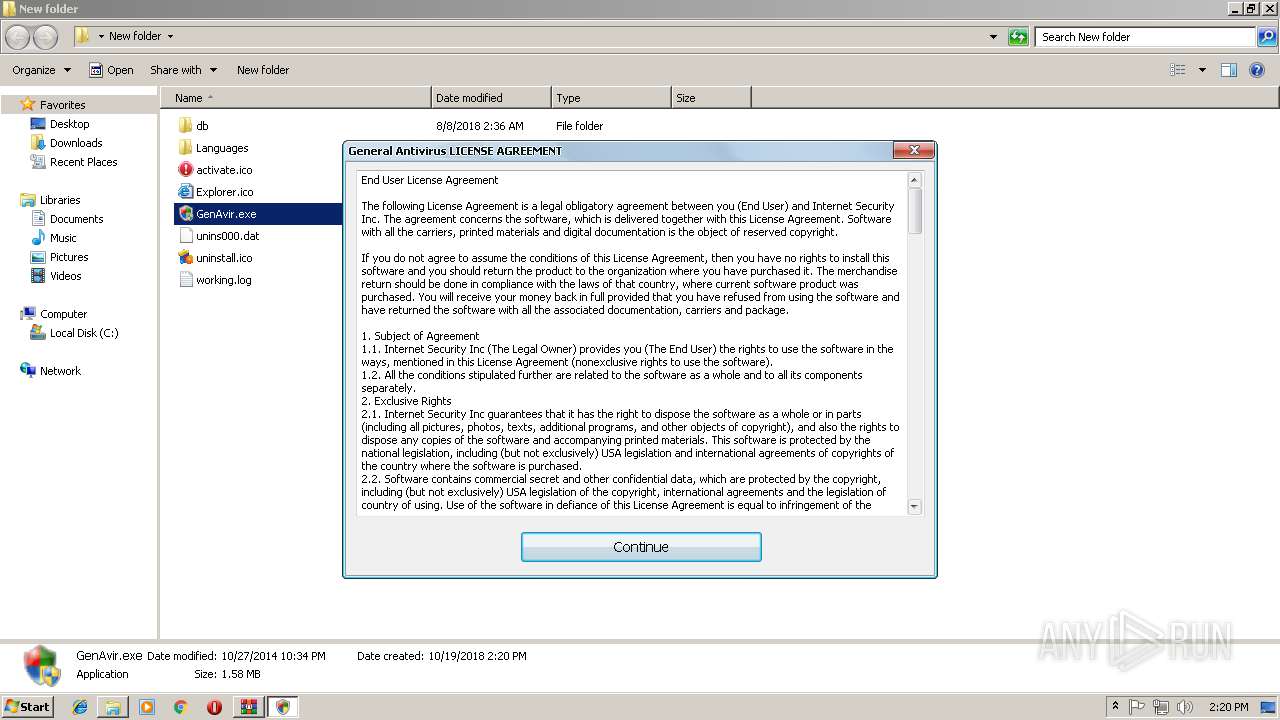Sort by Date modified column

(x=491, y=98)
